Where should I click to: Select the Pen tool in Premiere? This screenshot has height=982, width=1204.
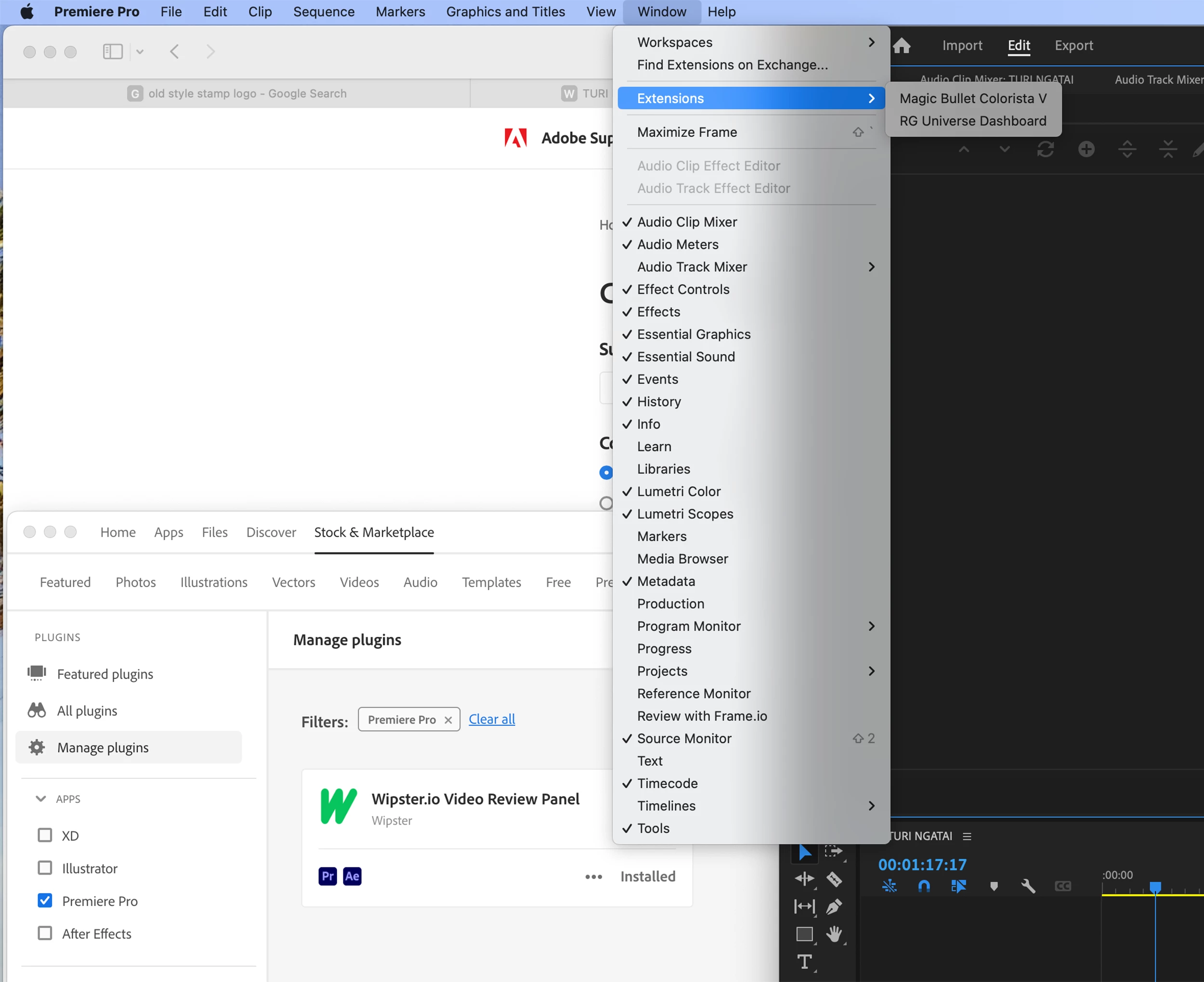coord(834,907)
